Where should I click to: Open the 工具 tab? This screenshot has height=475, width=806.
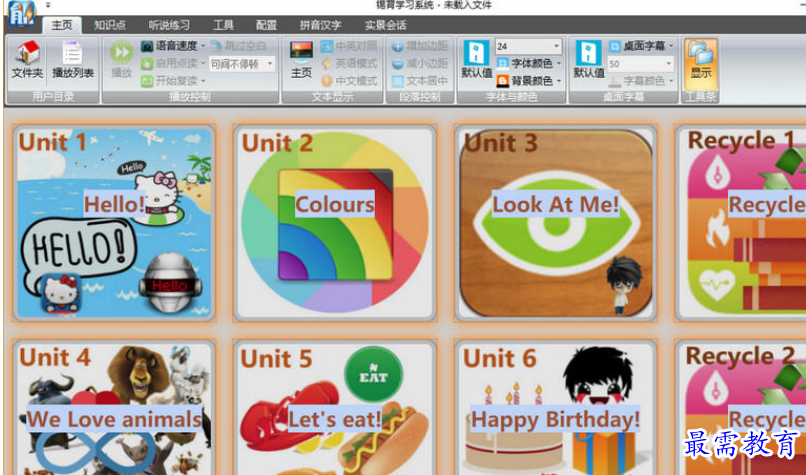[224, 25]
